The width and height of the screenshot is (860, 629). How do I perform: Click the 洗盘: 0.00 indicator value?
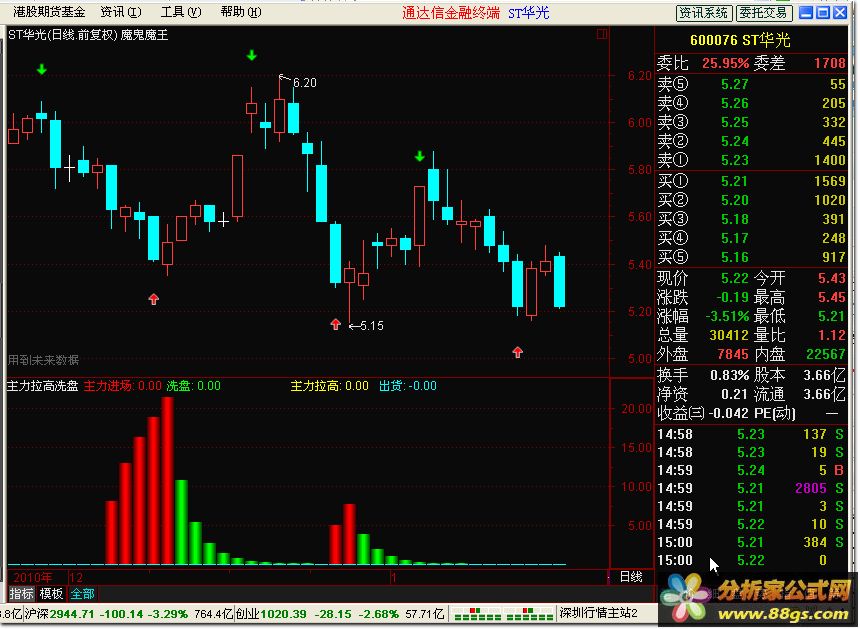coord(193,386)
